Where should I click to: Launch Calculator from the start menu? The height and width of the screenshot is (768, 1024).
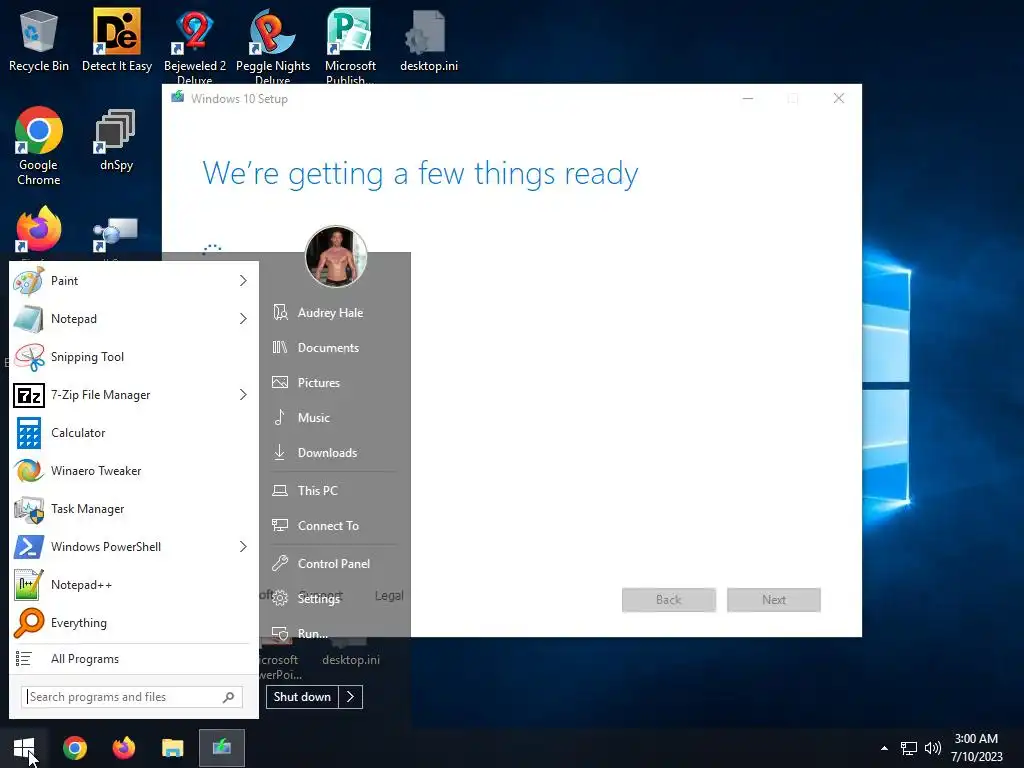[134, 432]
